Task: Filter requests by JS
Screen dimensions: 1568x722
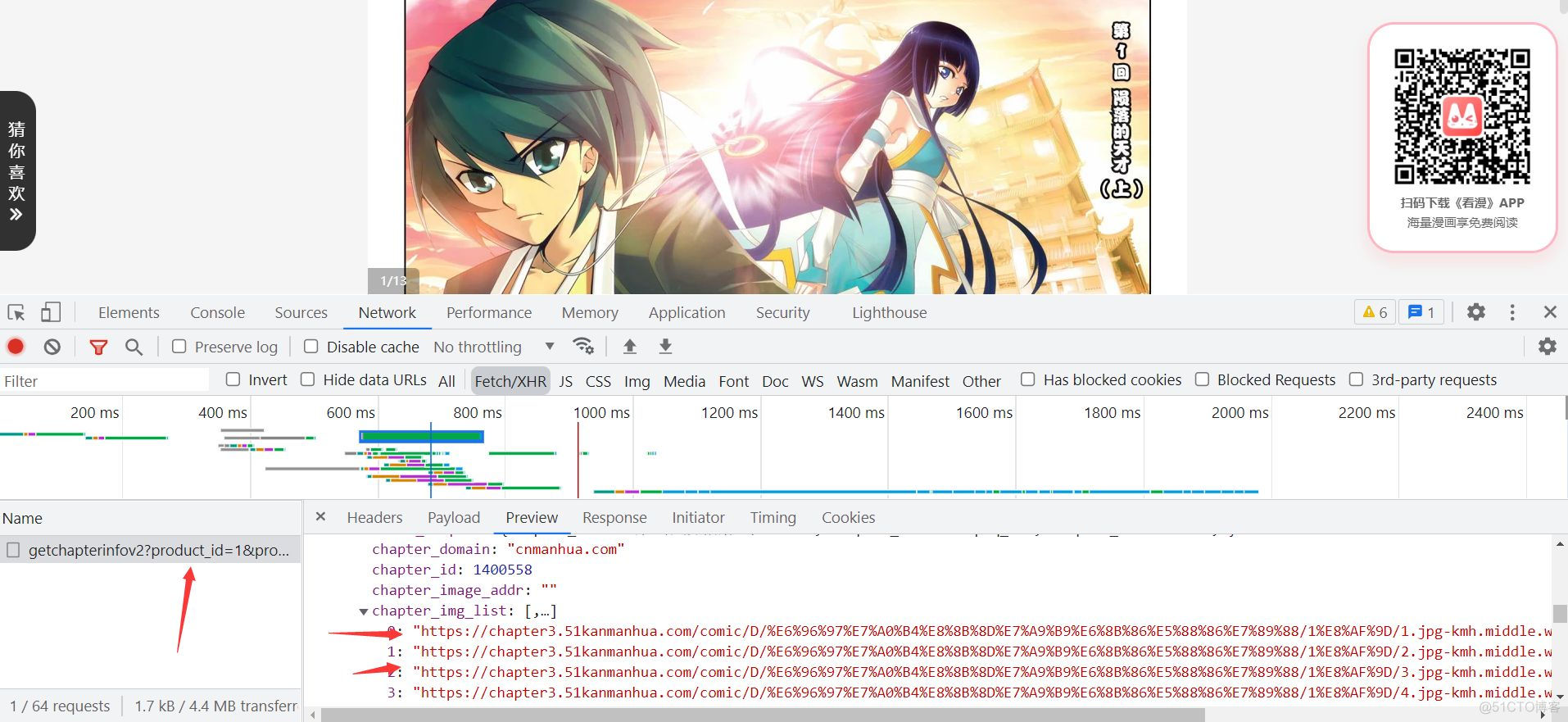Action: [x=565, y=381]
